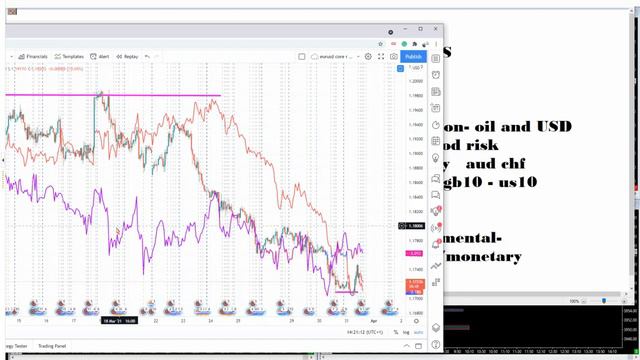Screen dimensions: 640x360
Task: Open ideas stream icon with red badge
Action: point(436,211)
